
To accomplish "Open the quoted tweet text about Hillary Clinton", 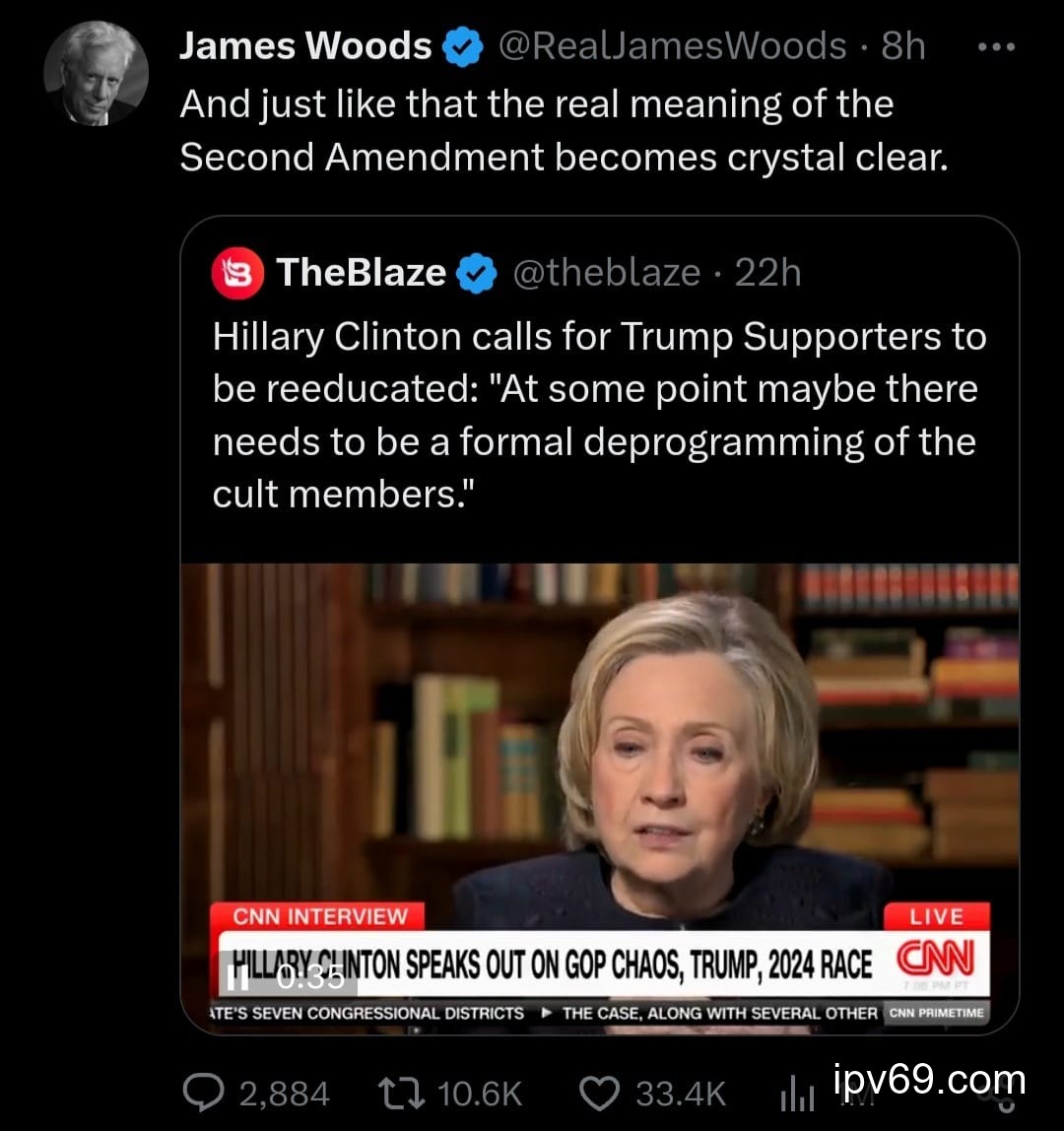I will tap(599, 414).
